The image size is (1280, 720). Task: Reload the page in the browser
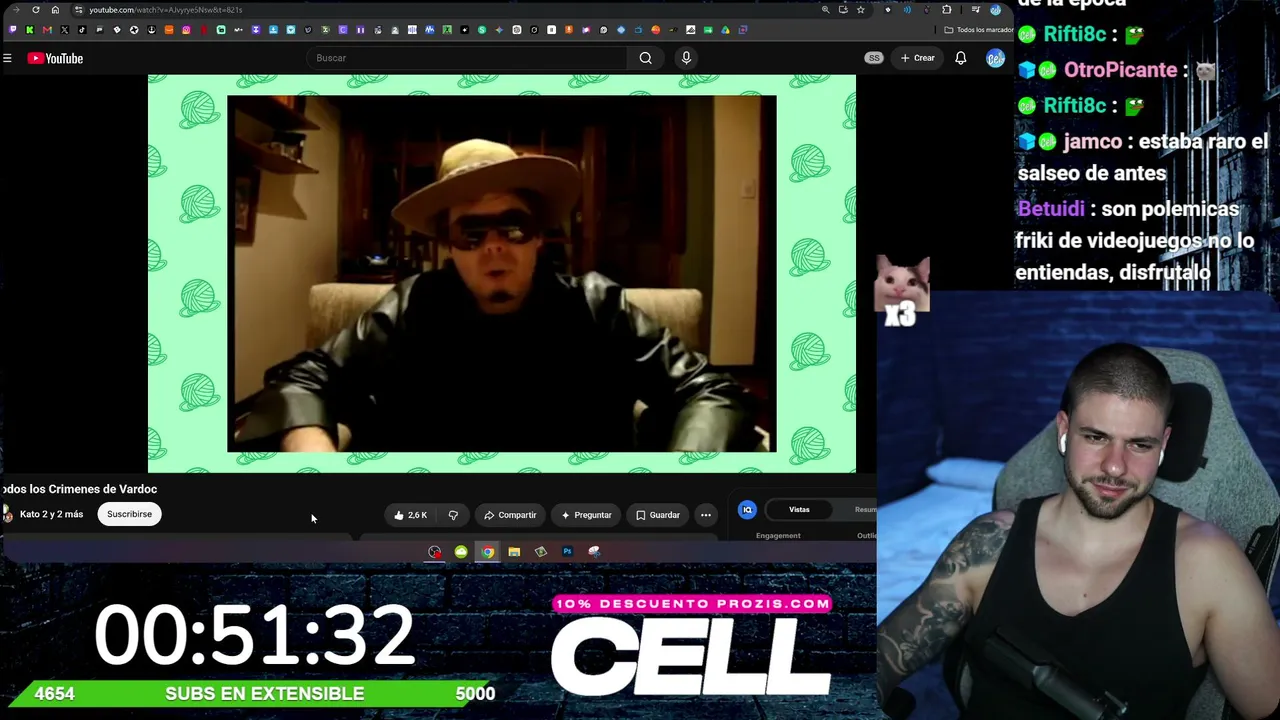(36, 10)
